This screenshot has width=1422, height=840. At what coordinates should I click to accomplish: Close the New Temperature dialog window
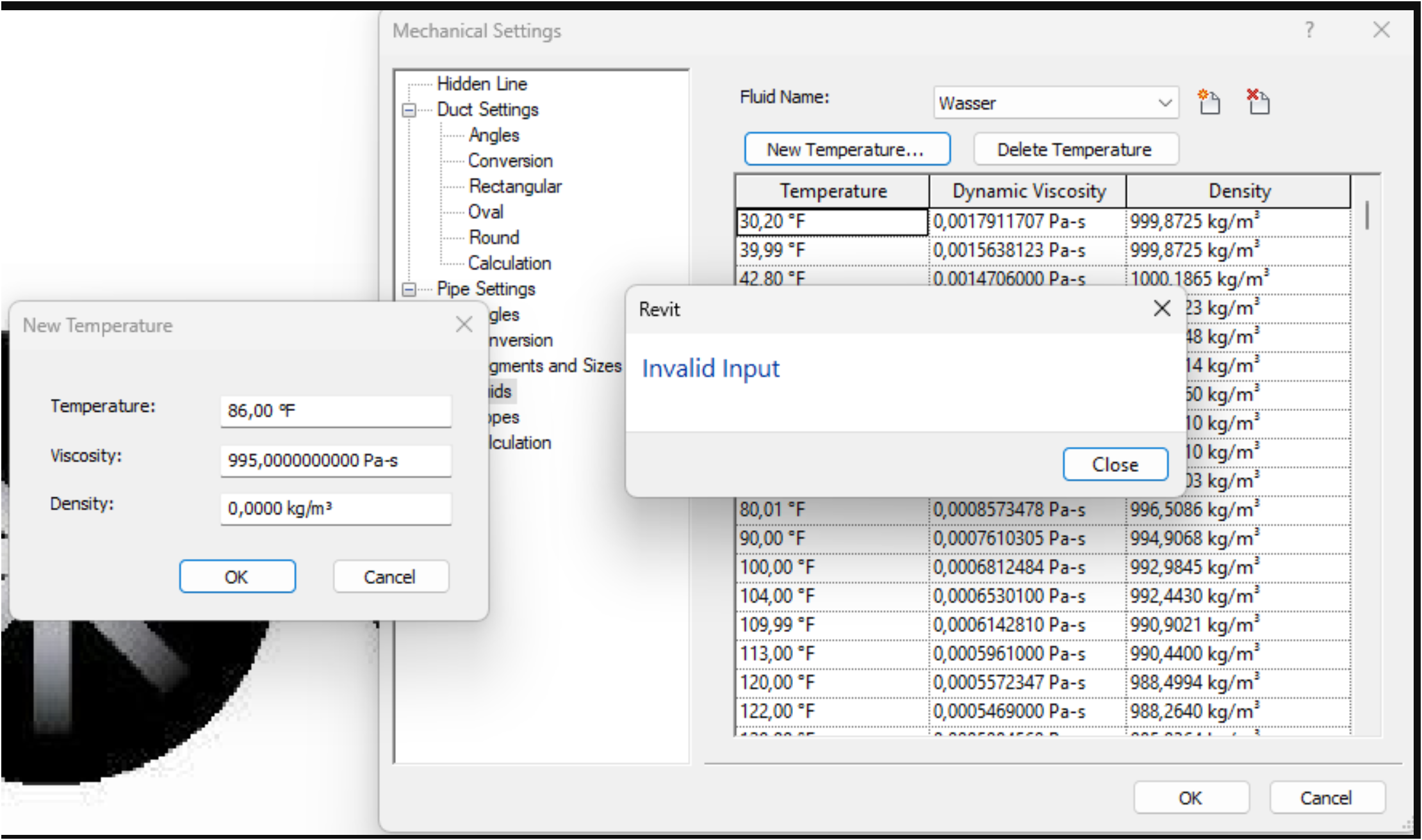464,325
